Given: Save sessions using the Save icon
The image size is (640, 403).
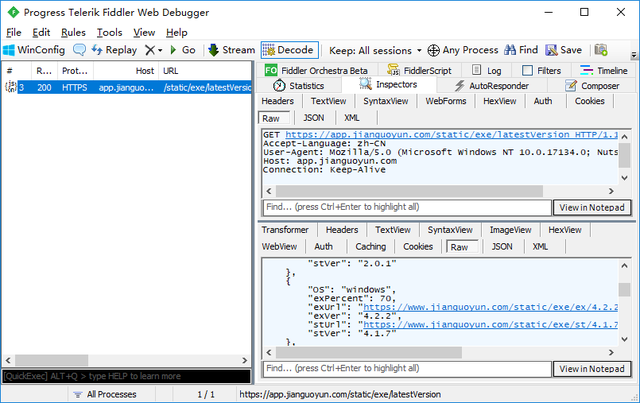Looking at the screenshot, I should 563,50.
